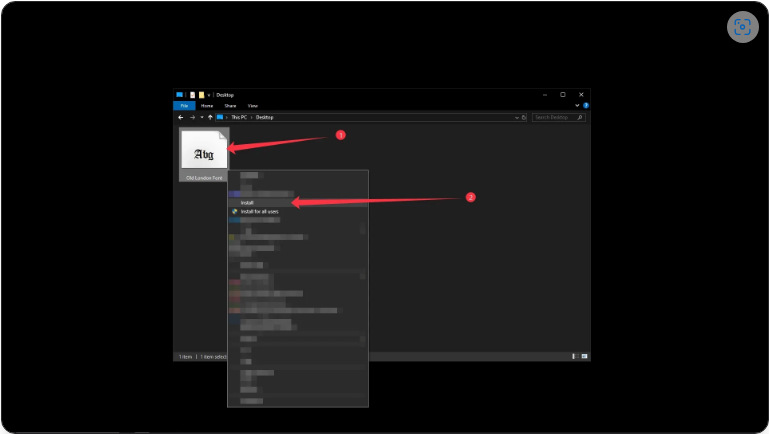This screenshot has height=434, width=769.
Task: Click the Properties quick access icon
Action: 193,95
